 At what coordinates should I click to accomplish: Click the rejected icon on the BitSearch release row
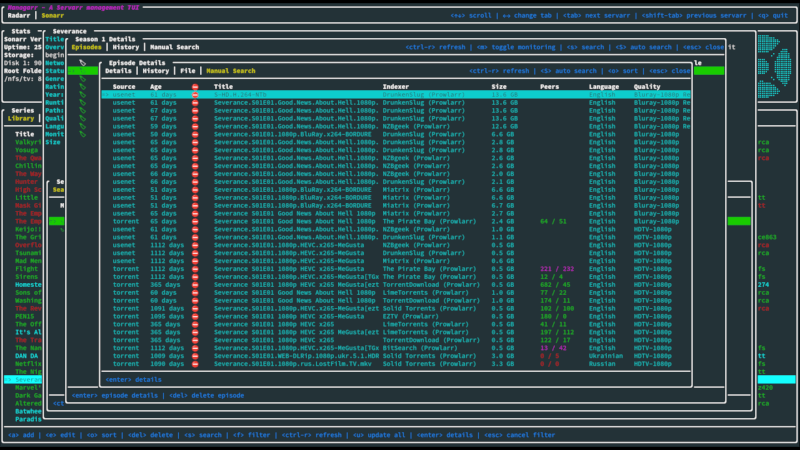pyautogui.click(x=195, y=347)
